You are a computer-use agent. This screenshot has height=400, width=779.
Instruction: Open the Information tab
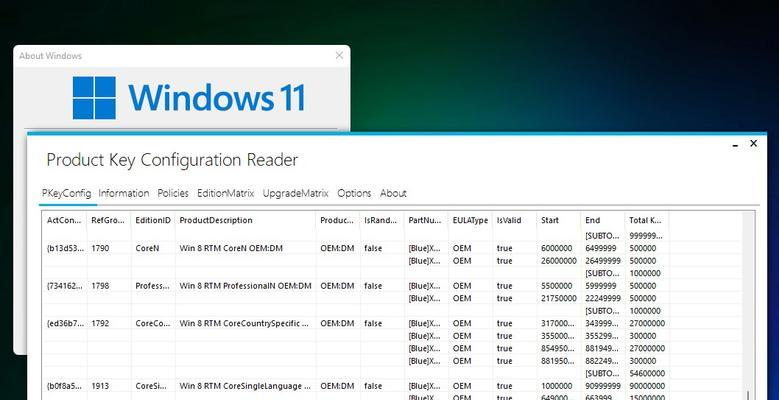(124, 193)
